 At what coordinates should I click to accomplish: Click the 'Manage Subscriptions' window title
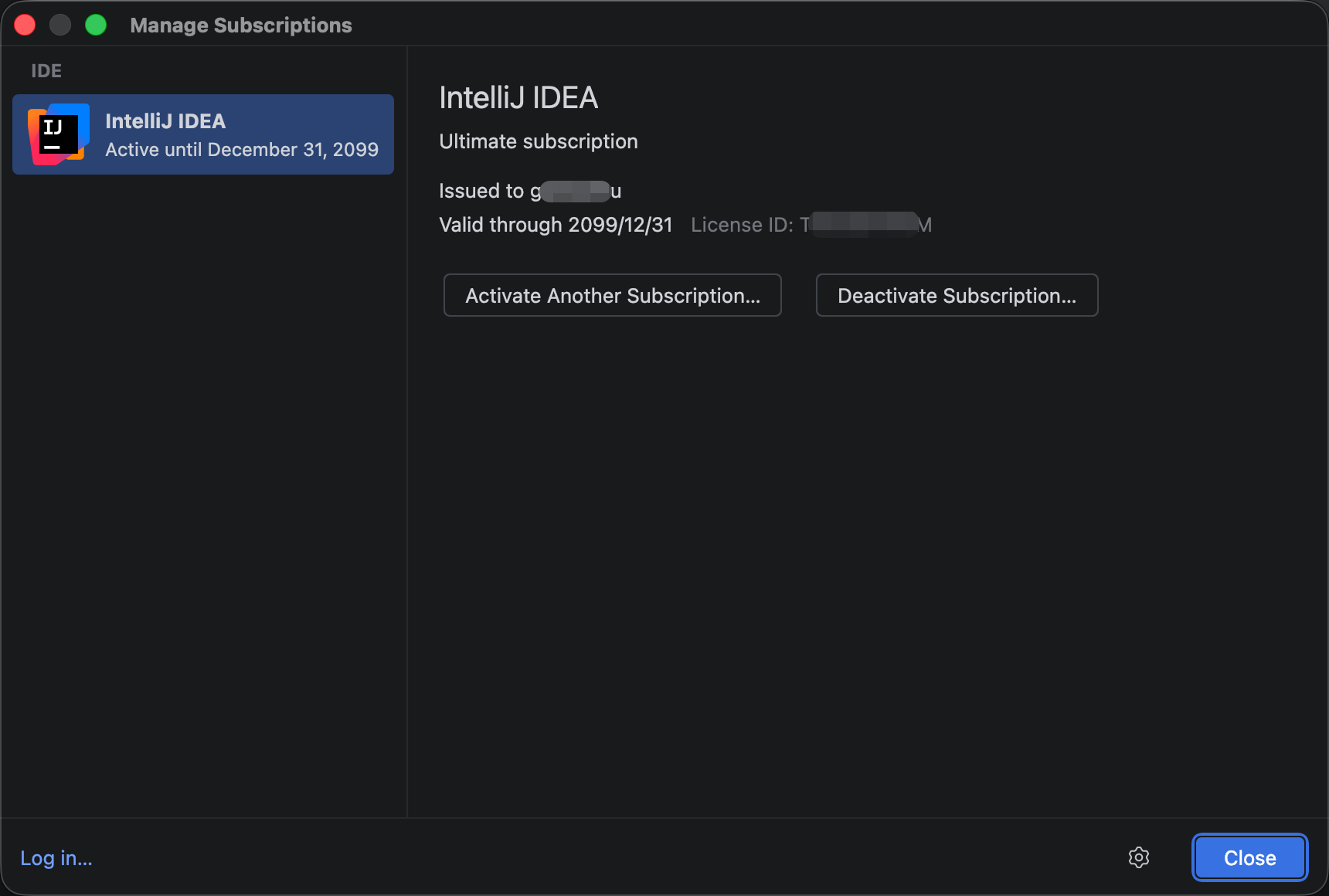click(241, 25)
